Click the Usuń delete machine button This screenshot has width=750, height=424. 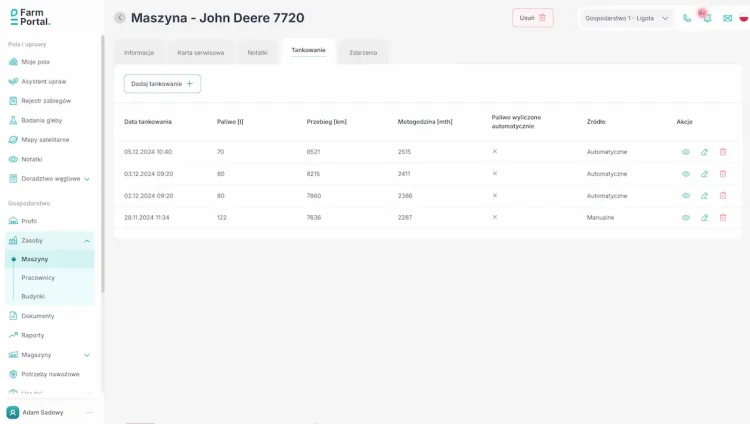532,18
